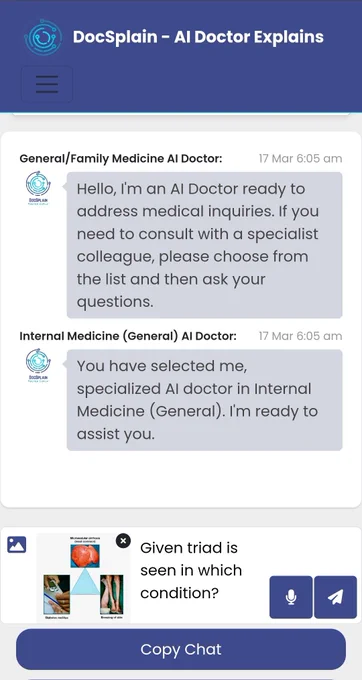Click the Internal Medicine (General) AI Doctor label
362x680 pixels.
[x=128, y=336]
